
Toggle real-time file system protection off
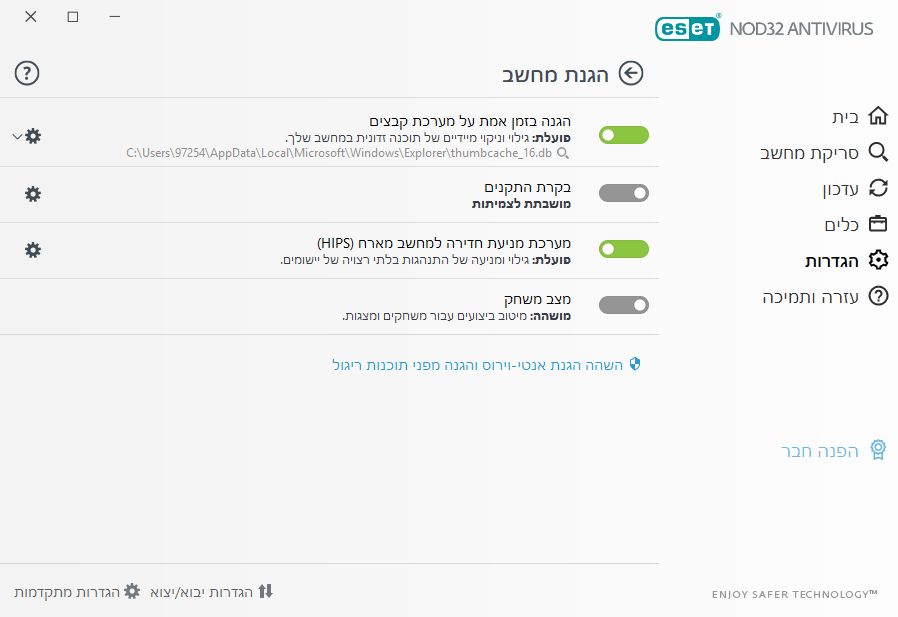pyautogui.click(x=624, y=135)
